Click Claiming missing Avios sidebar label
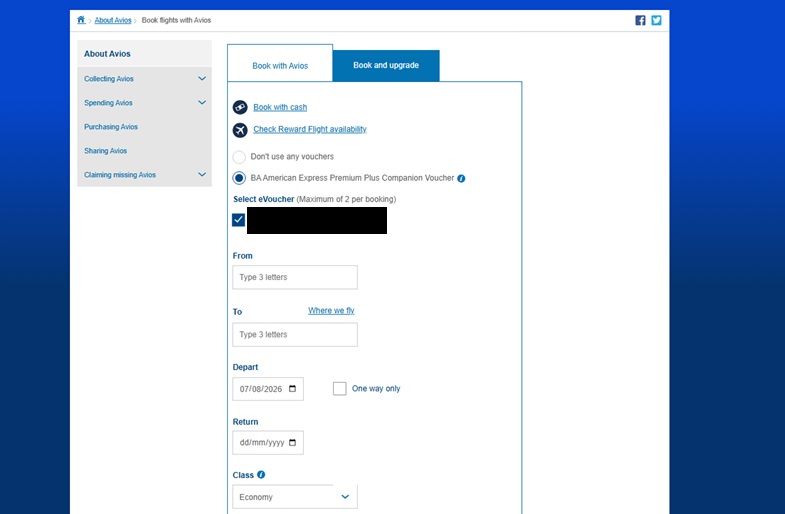Screen dimensions: 785x514 [120, 175]
